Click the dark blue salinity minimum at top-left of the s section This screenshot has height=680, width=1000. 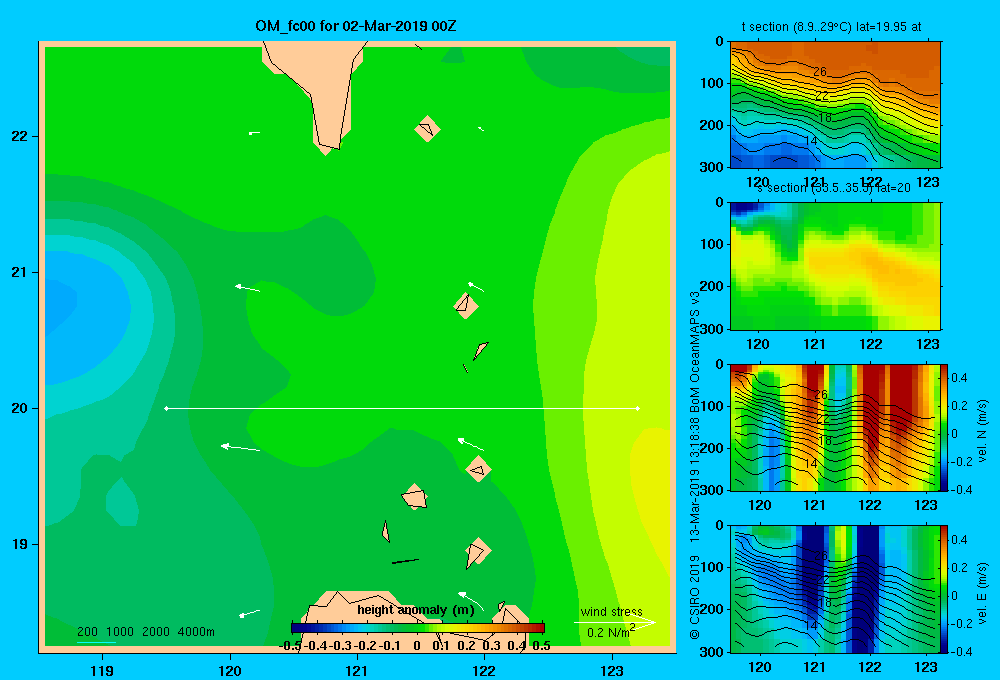[x=746, y=208]
